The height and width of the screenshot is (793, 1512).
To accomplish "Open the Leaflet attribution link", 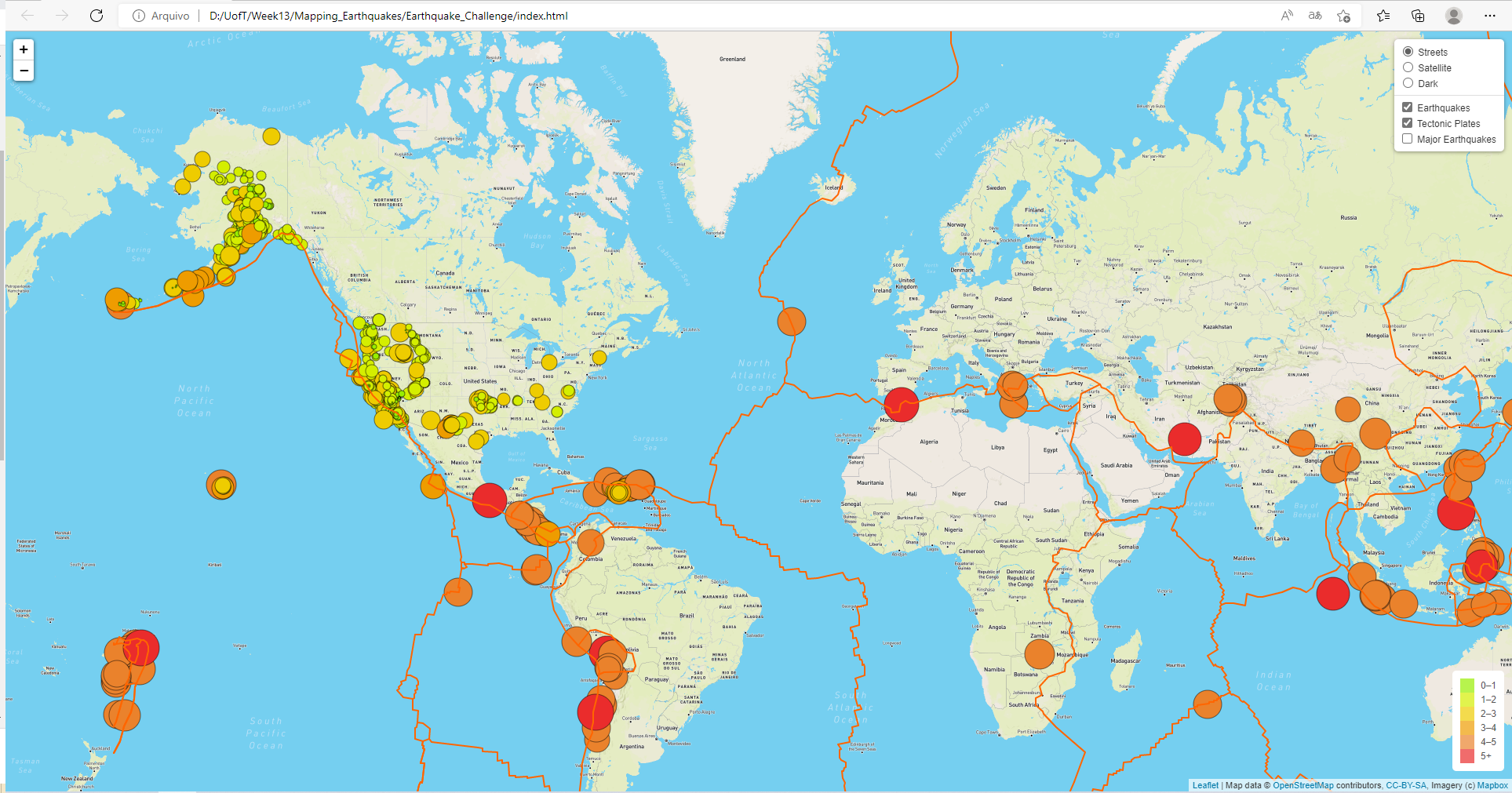I will point(1205,785).
